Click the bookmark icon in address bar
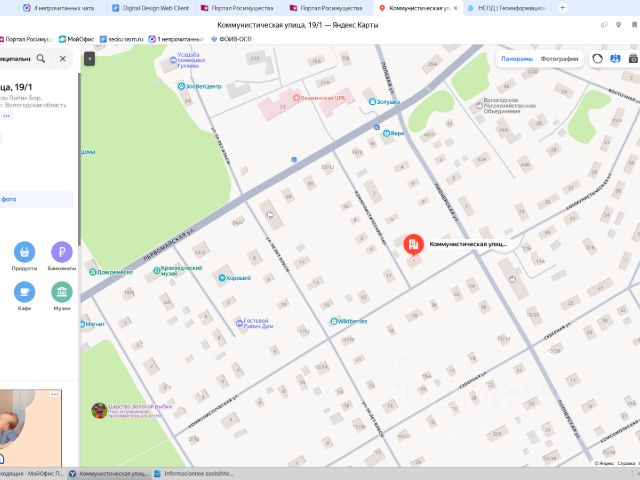 (634, 25)
